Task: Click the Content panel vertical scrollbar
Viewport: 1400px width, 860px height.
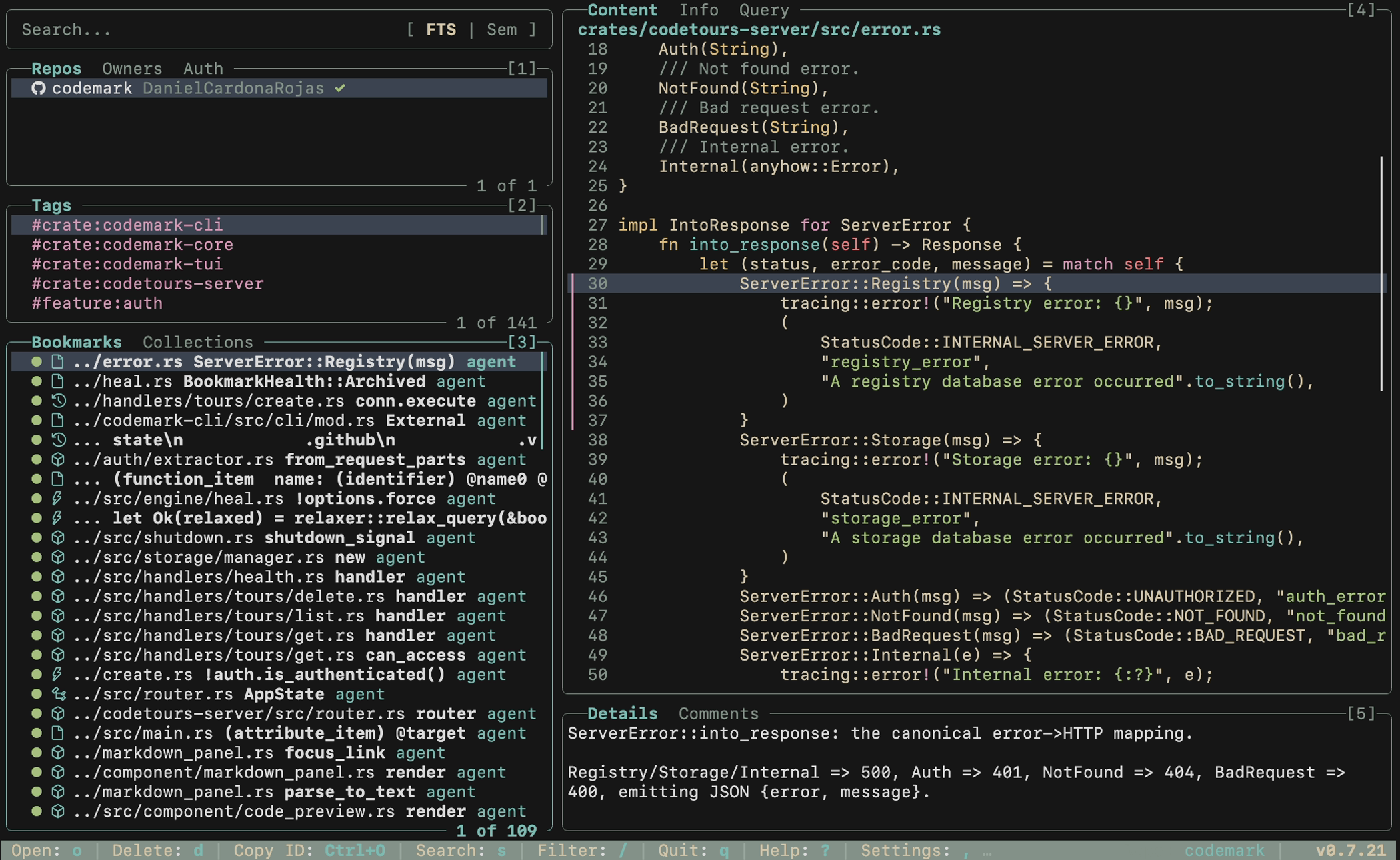Action: [x=1381, y=273]
